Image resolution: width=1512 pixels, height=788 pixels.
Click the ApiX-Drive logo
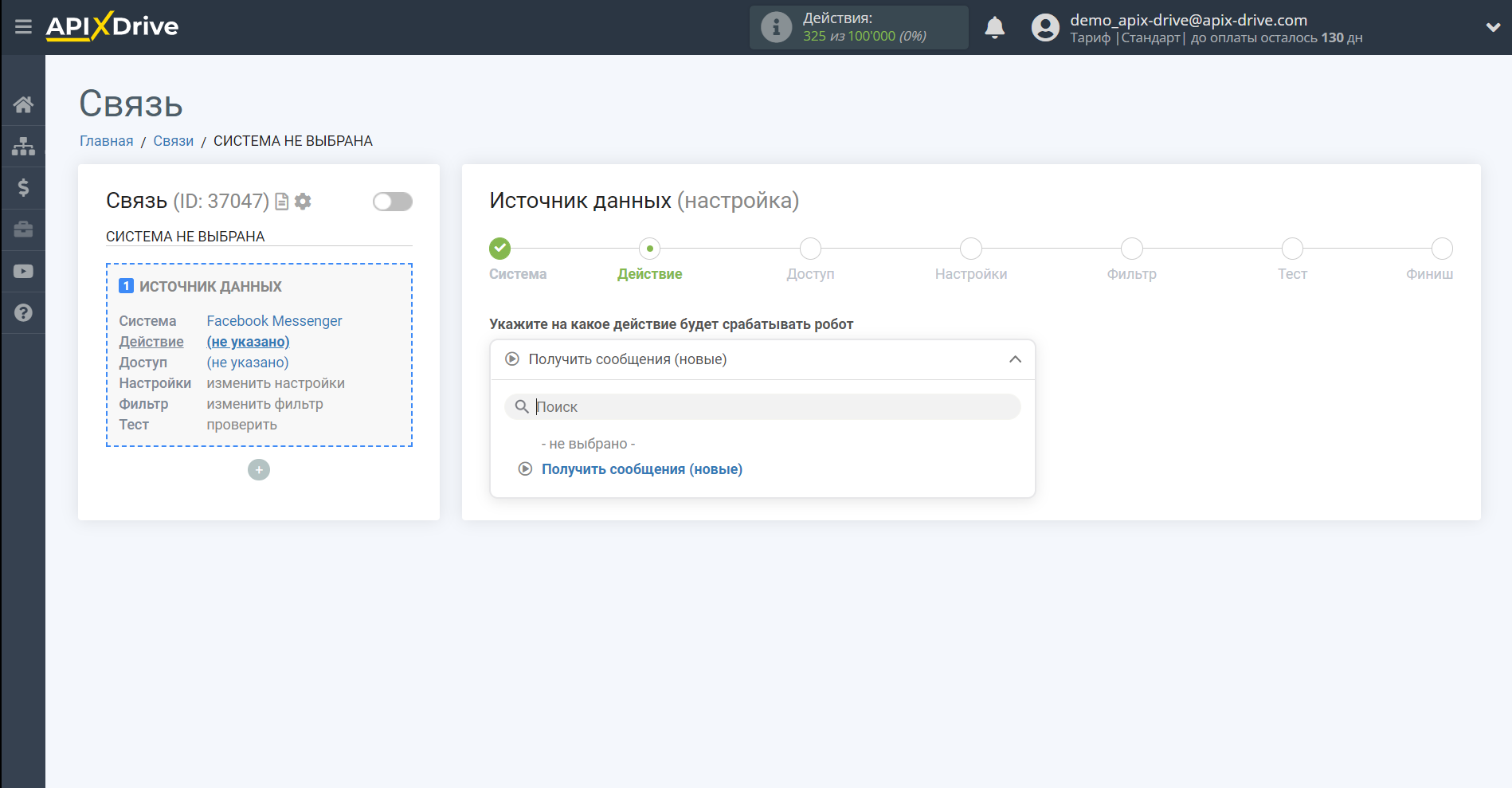112,26
